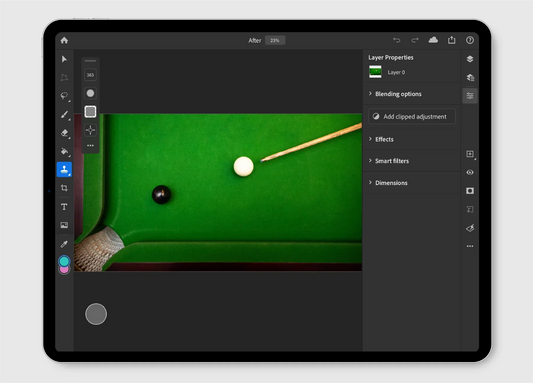Toggle layer visibility eye icon
The image size is (533, 383).
(x=470, y=172)
